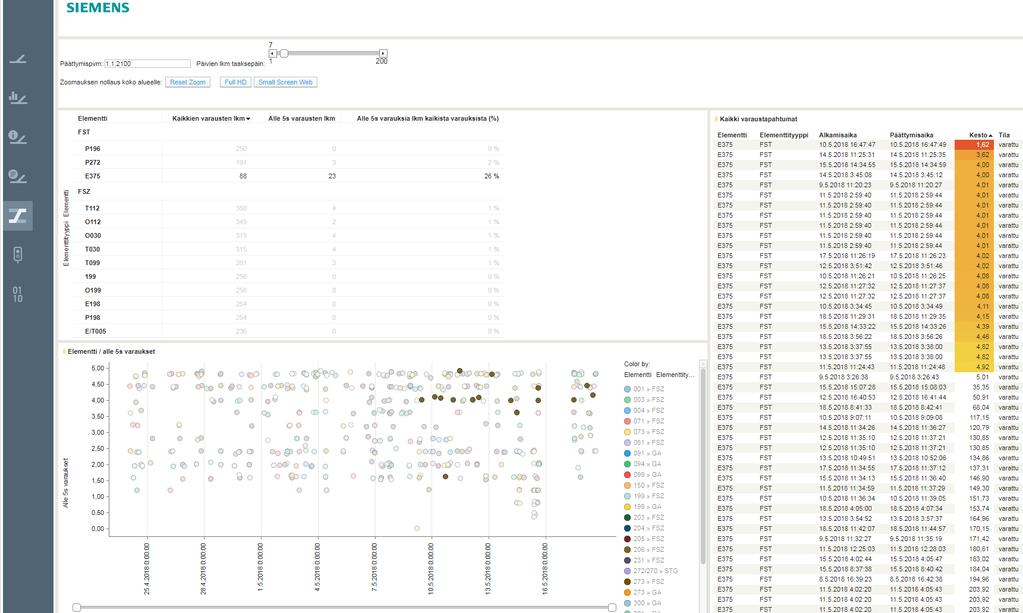The height and width of the screenshot is (613, 1023).
Task: Click the Small Screen Web button
Action: pos(286,82)
